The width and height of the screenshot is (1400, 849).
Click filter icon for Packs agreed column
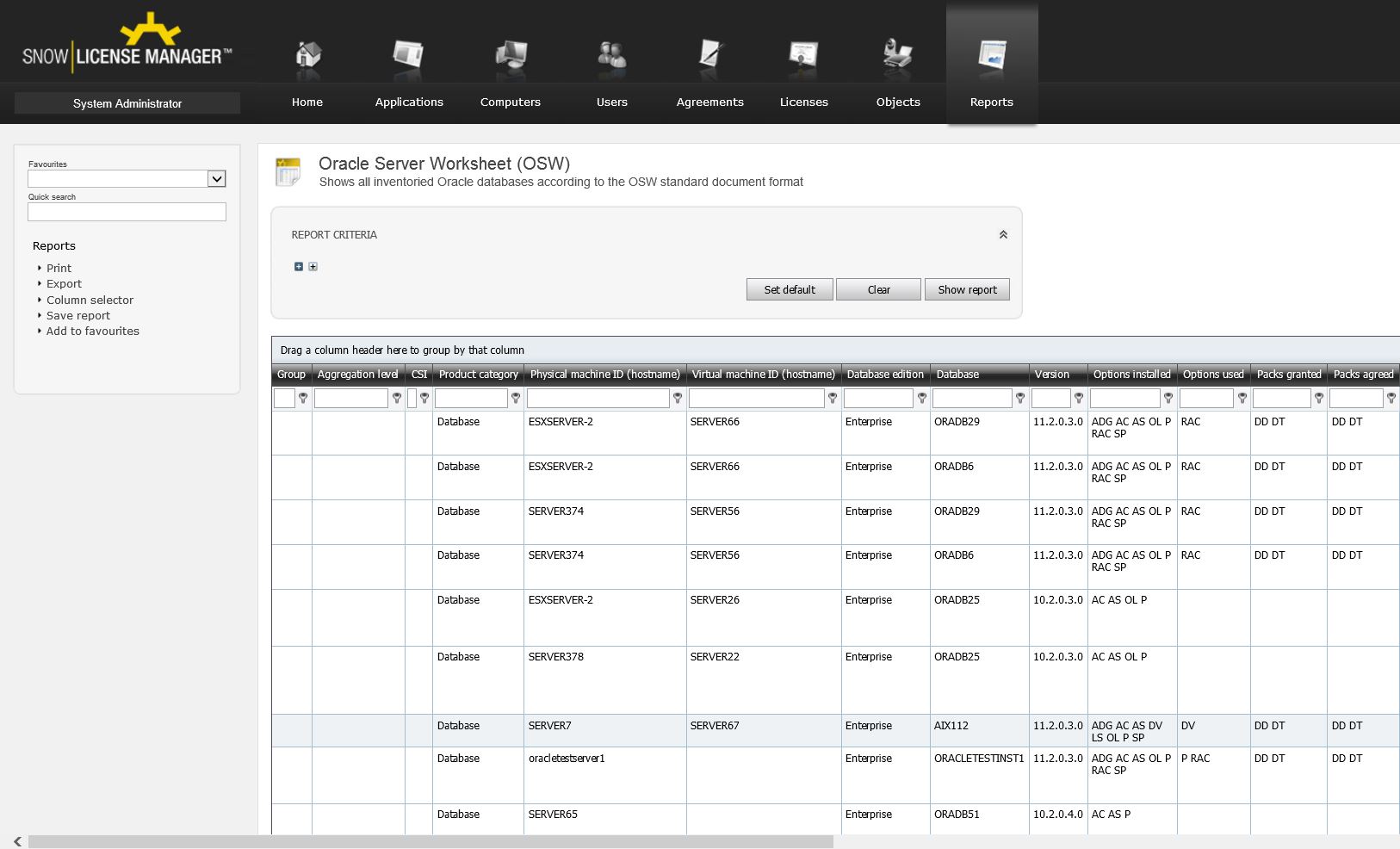1391,398
